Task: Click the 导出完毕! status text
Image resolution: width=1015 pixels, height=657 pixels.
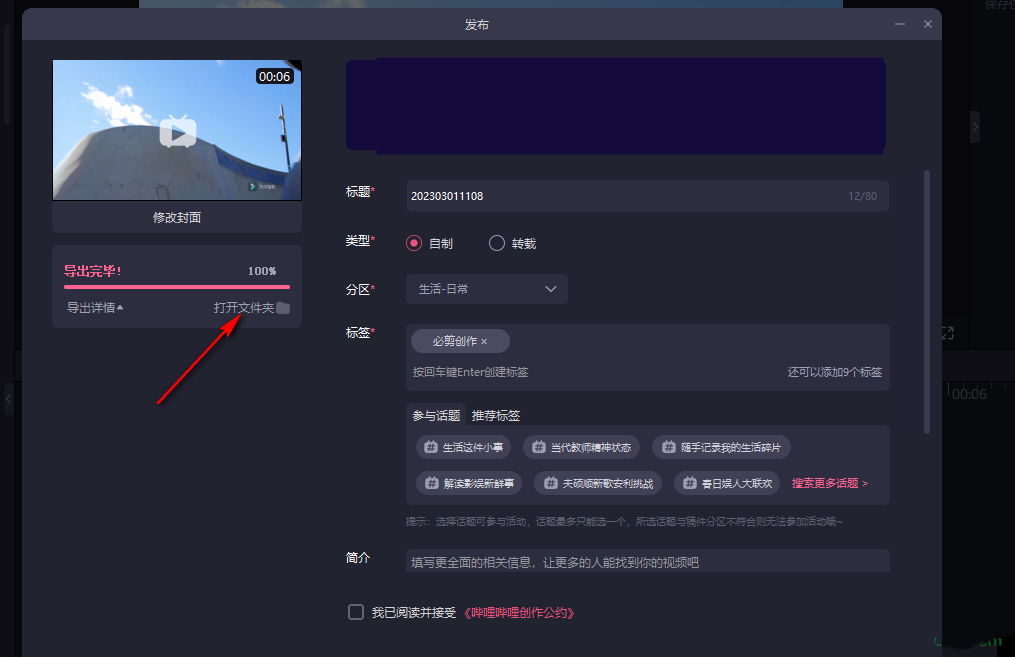Action: pyautogui.click(x=93, y=271)
